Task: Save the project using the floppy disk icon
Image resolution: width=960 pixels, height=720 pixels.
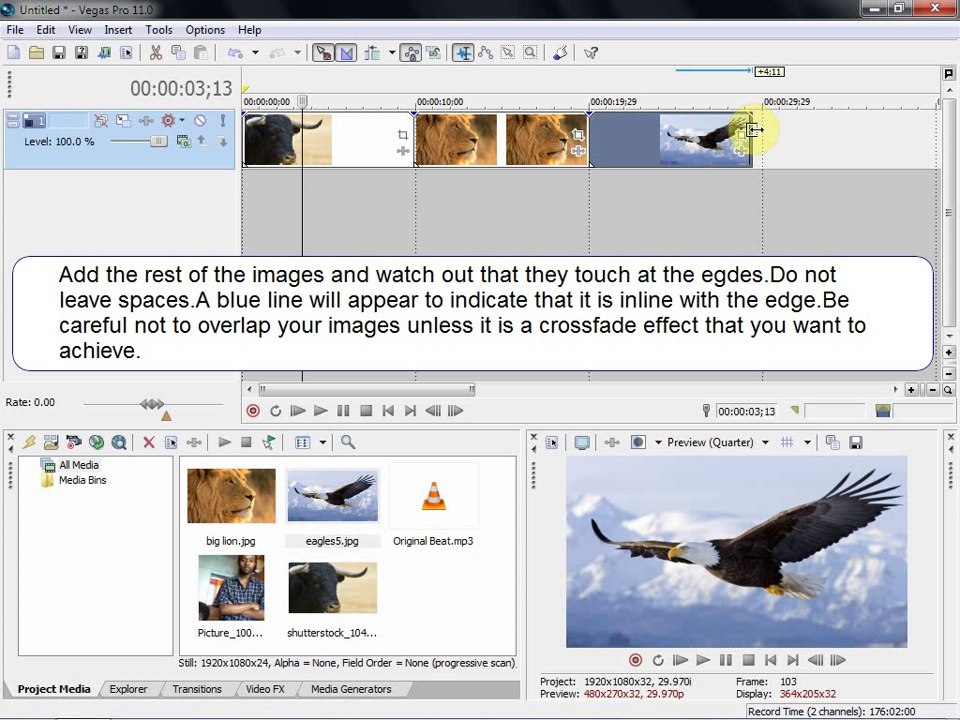Action: 59,53
